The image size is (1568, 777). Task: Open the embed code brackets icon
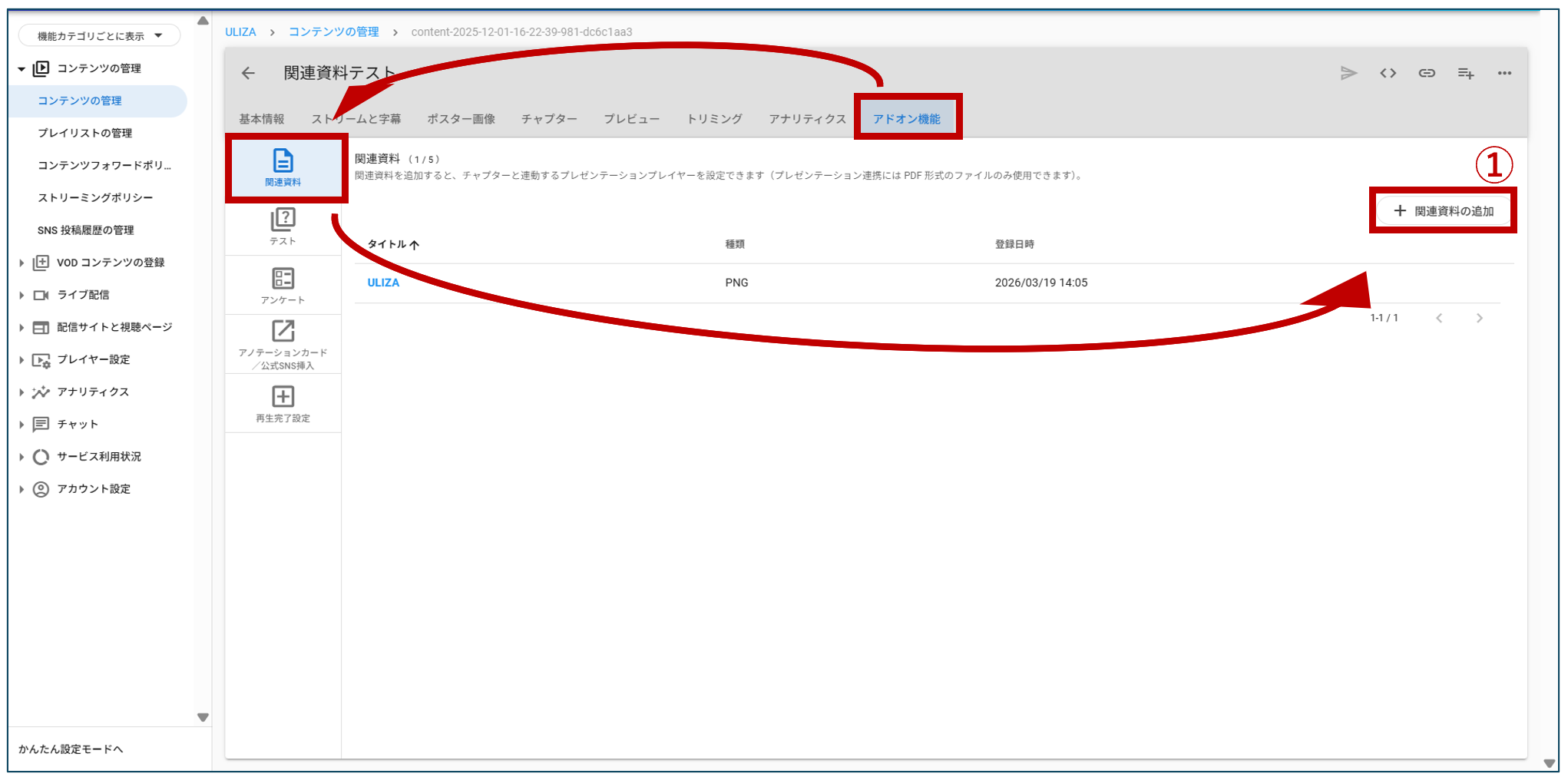click(x=1388, y=73)
